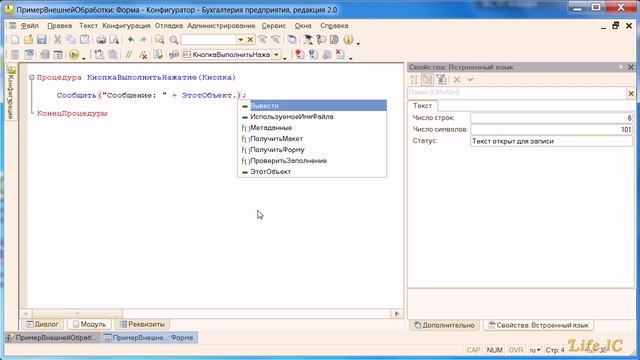This screenshot has height=360, width=640.
Task: Remove all breakpoints red X icon
Action: coord(340,54)
